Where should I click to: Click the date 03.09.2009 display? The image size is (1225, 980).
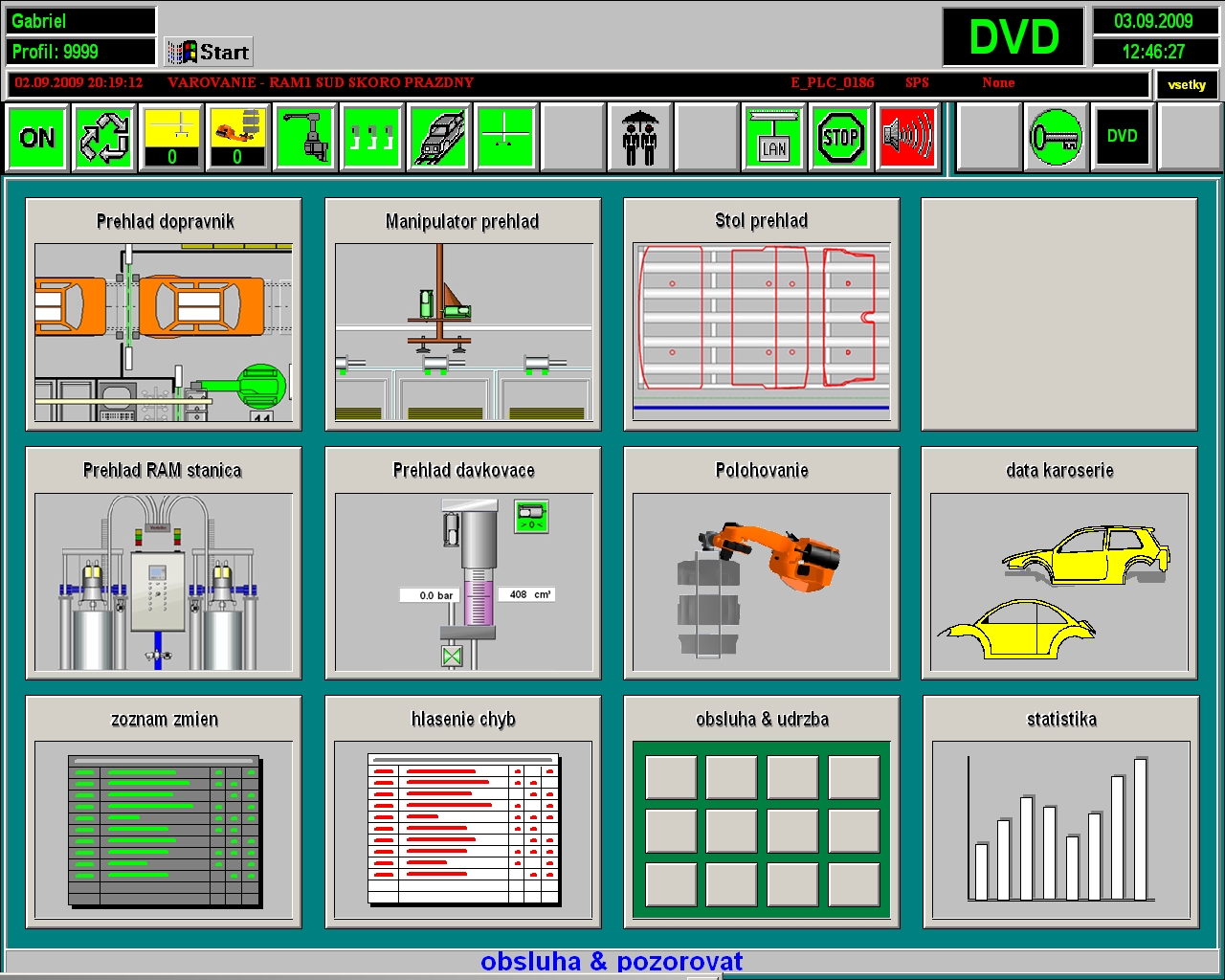pyautogui.click(x=1155, y=21)
